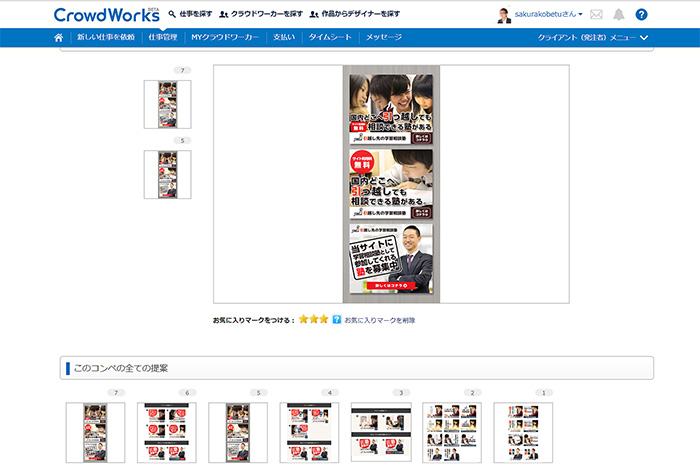Go to the タイムシート tab
This screenshot has width=700, height=467.
tap(329, 37)
